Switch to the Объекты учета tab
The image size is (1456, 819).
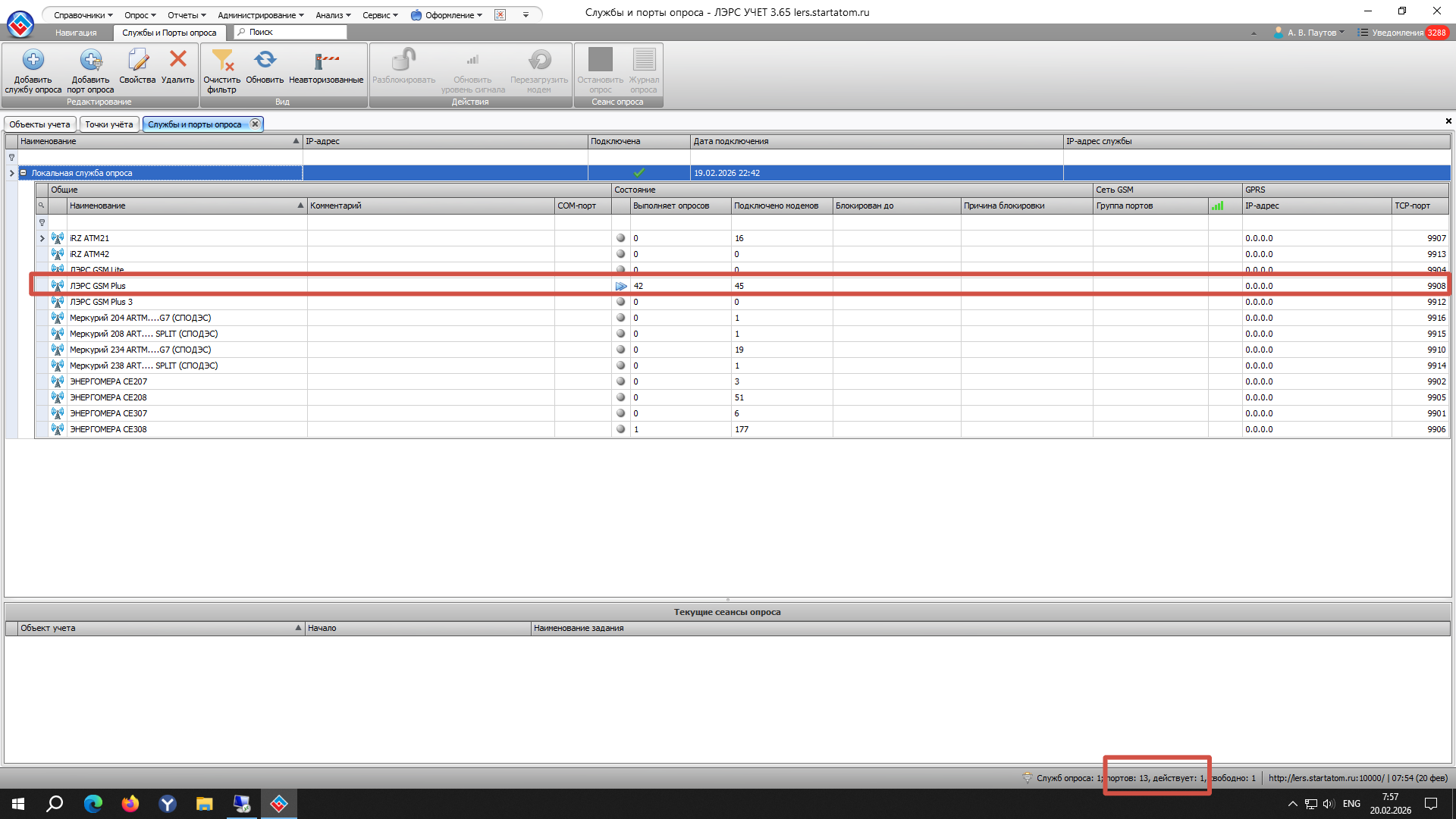coord(39,124)
